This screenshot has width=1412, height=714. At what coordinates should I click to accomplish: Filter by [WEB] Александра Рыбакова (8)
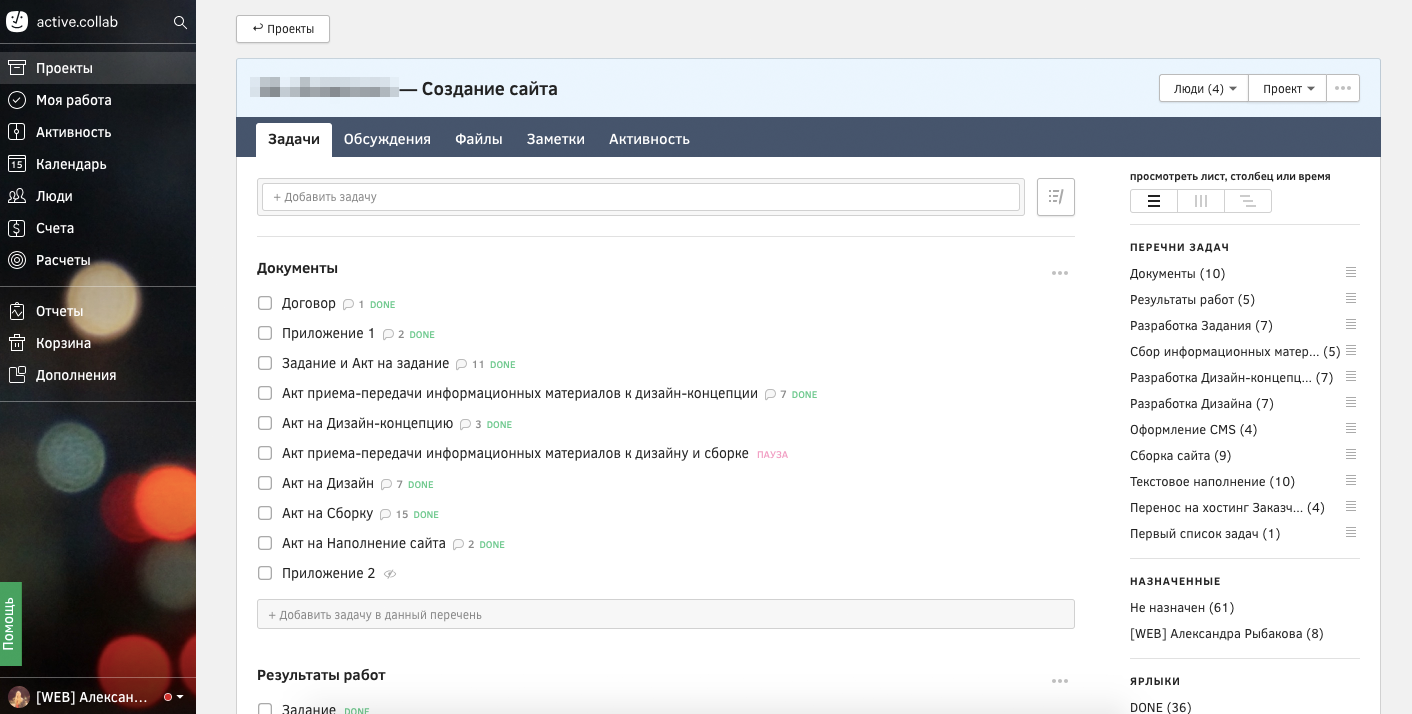[x=1226, y=633]
